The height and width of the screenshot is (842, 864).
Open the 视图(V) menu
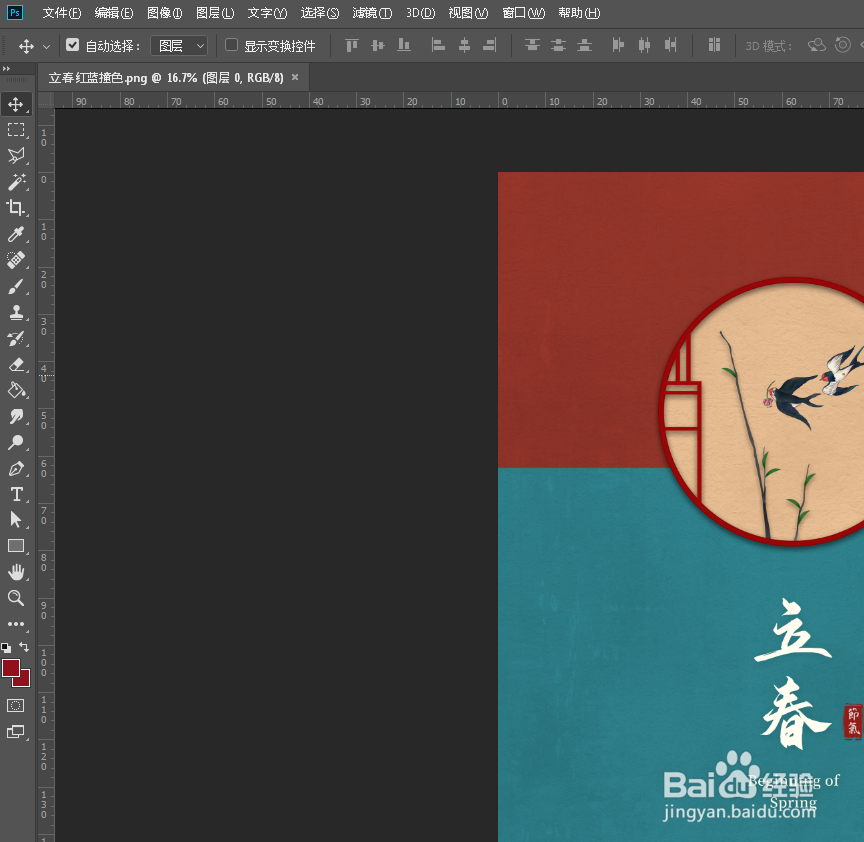point(468,13)
